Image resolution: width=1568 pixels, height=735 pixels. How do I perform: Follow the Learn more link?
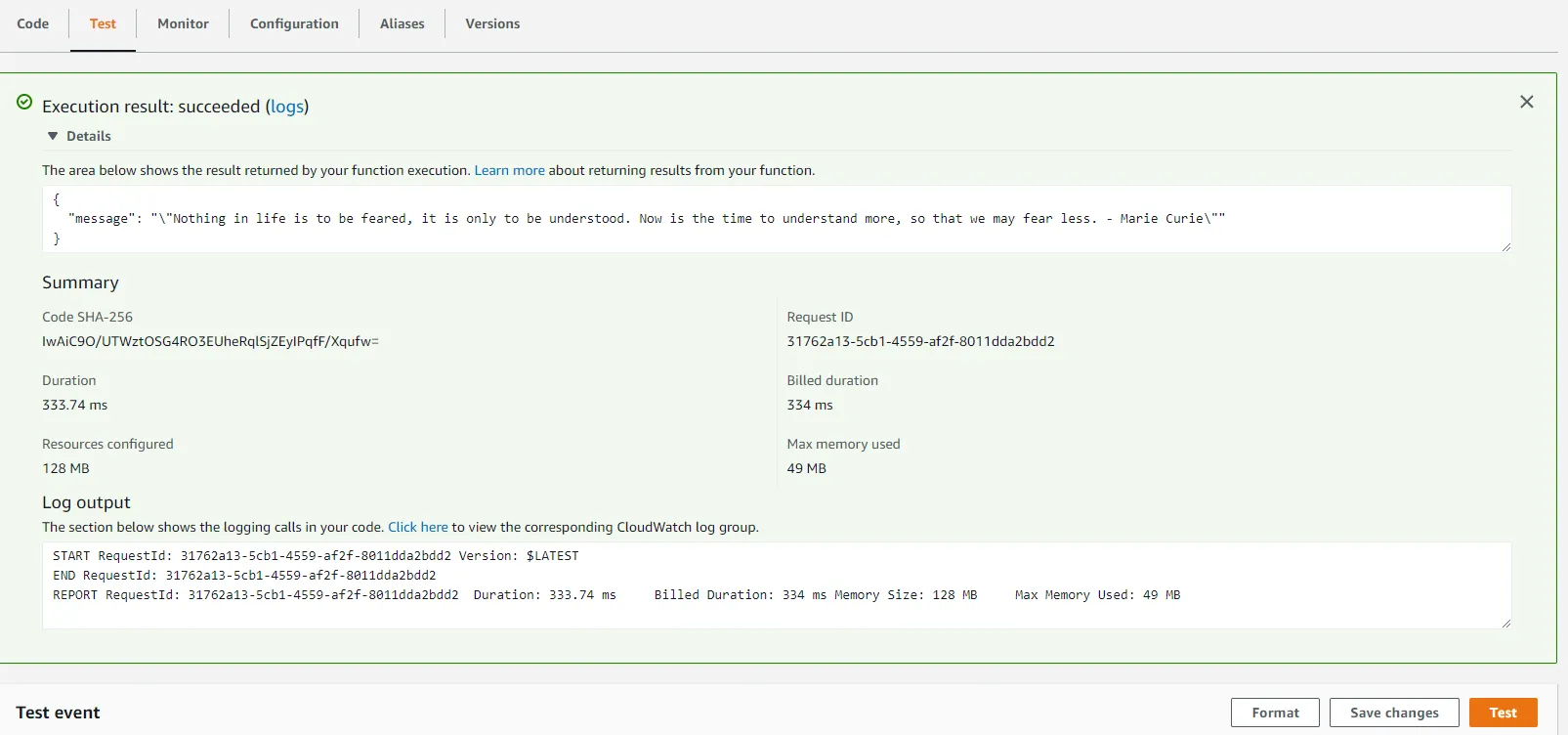(509, 170)
